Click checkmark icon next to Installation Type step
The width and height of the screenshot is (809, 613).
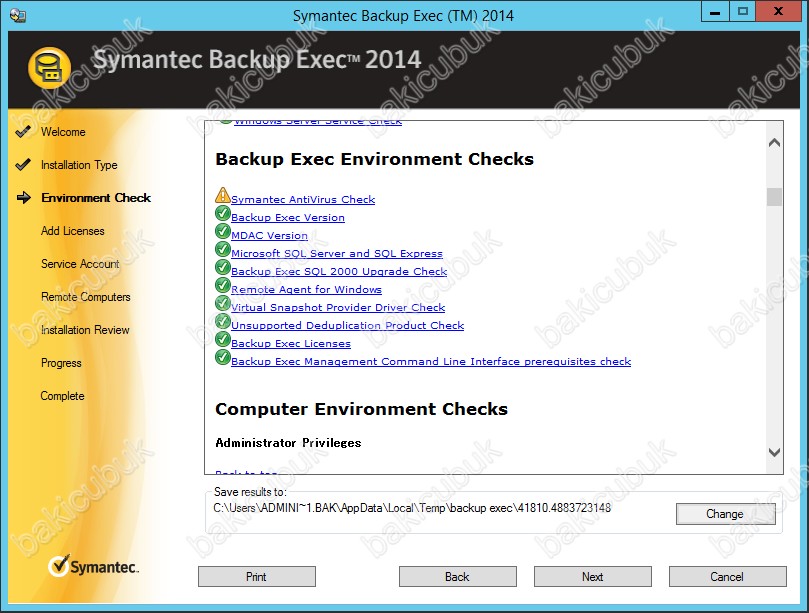(x=23, y=165)
